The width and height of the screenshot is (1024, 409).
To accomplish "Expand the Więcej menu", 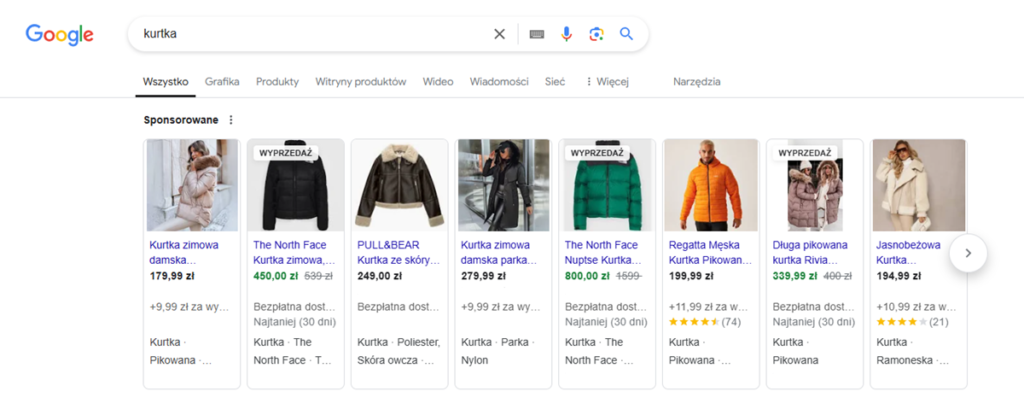I will pos(606,82).
